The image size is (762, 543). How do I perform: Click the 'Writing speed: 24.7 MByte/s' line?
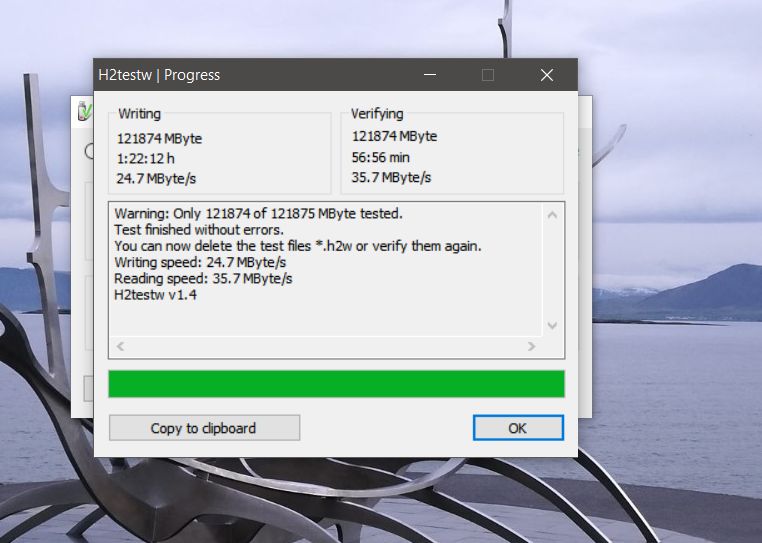coord(200,263)
